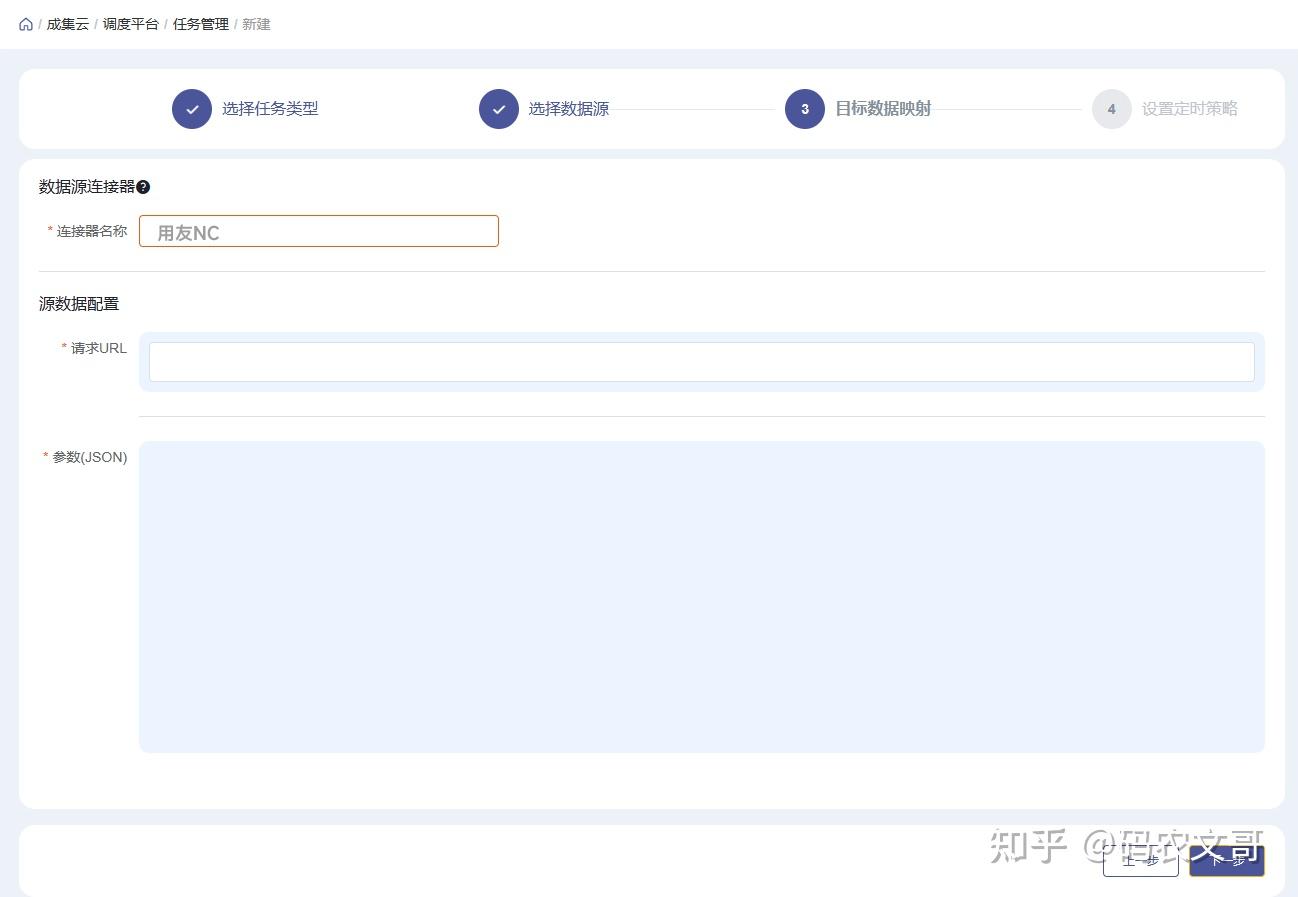Select the step 3 circle numbered 3
The image size is (1298, 897).
click(x=805, y=109)
